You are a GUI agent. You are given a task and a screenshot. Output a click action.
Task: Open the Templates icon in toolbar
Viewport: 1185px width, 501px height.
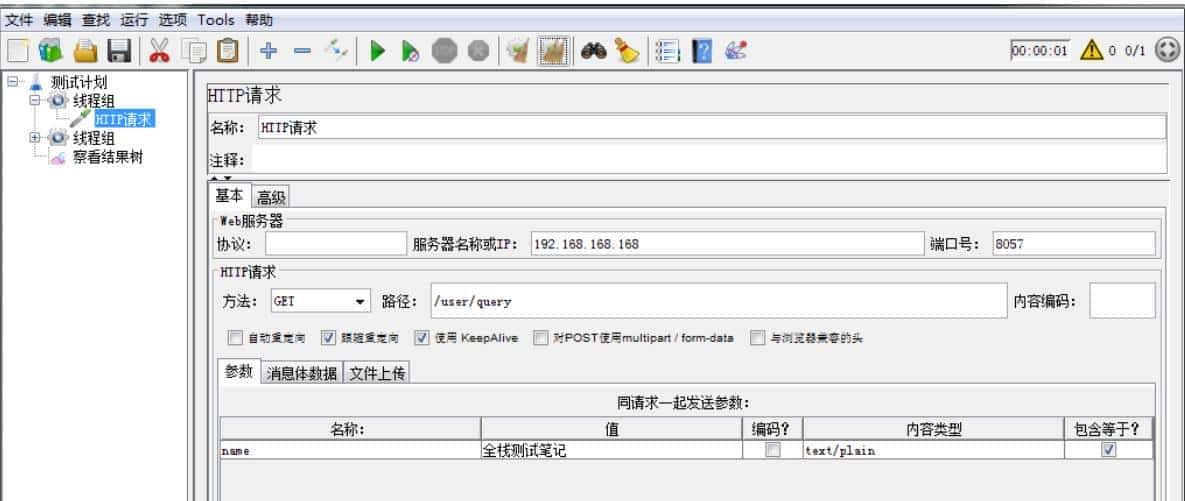(x=51, y=51)
